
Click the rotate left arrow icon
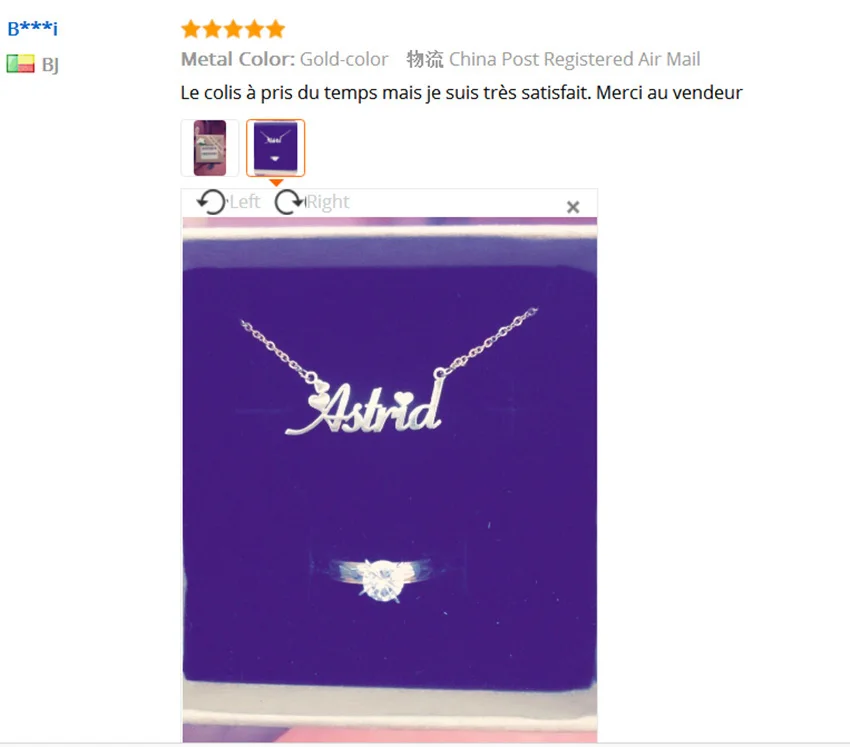211,202
